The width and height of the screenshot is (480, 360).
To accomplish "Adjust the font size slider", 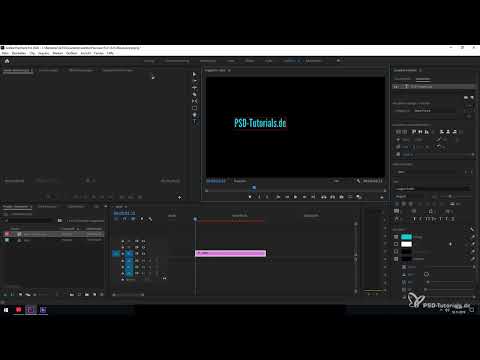I will coord(450,196).
